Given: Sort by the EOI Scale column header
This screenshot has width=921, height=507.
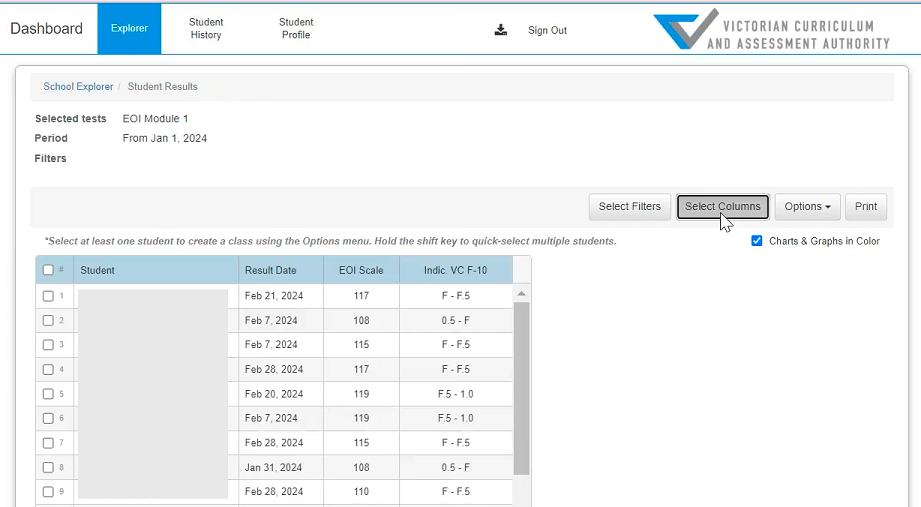Looking at the screenshot, I should [x=361, y=270].
